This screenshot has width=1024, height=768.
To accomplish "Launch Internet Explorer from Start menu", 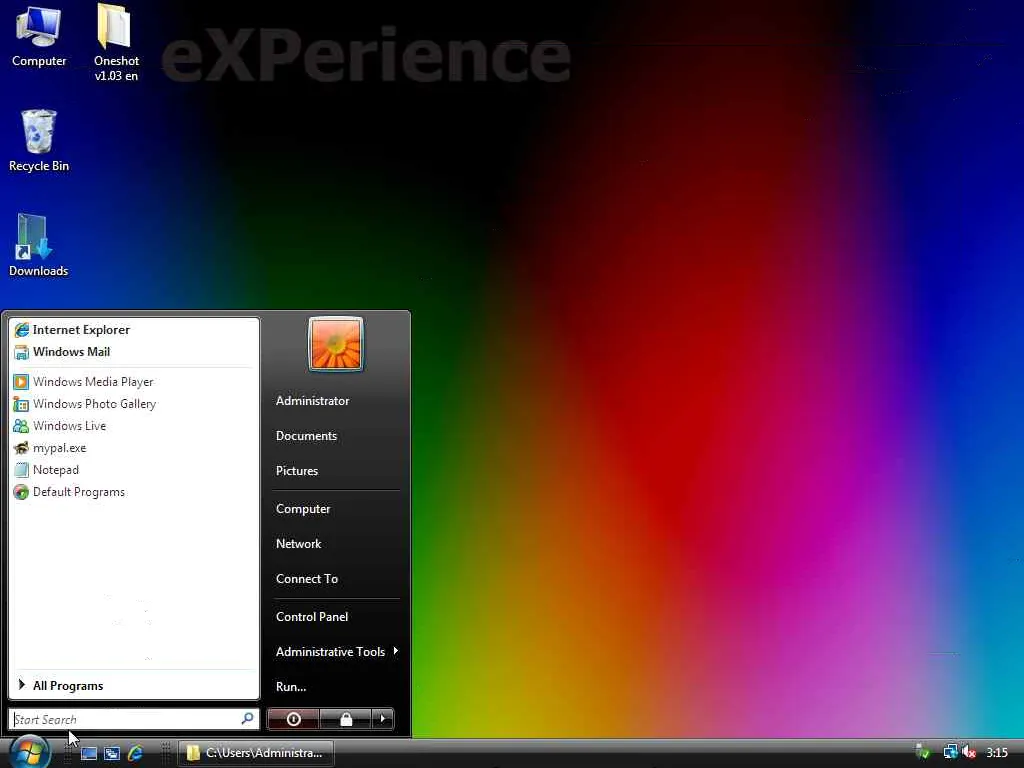I will point(134,330).
